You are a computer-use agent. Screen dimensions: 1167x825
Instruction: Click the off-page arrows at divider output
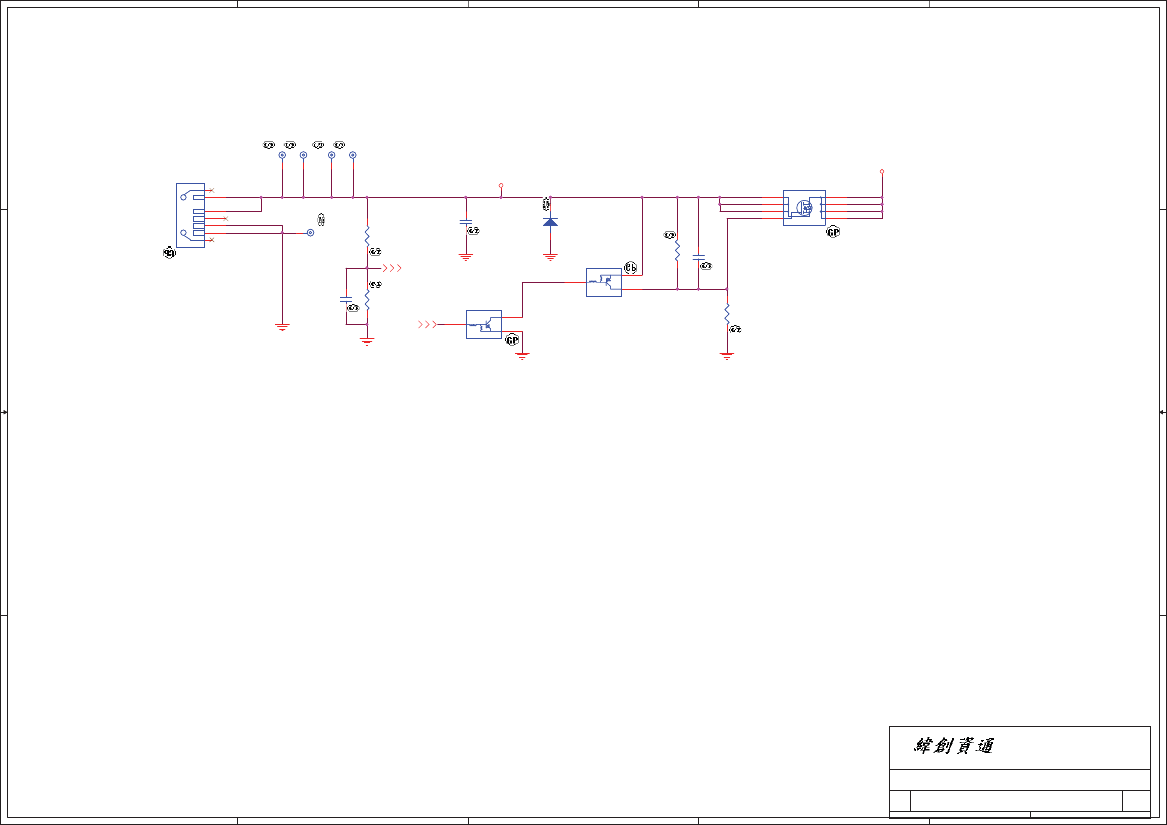[x=392, y=268]
